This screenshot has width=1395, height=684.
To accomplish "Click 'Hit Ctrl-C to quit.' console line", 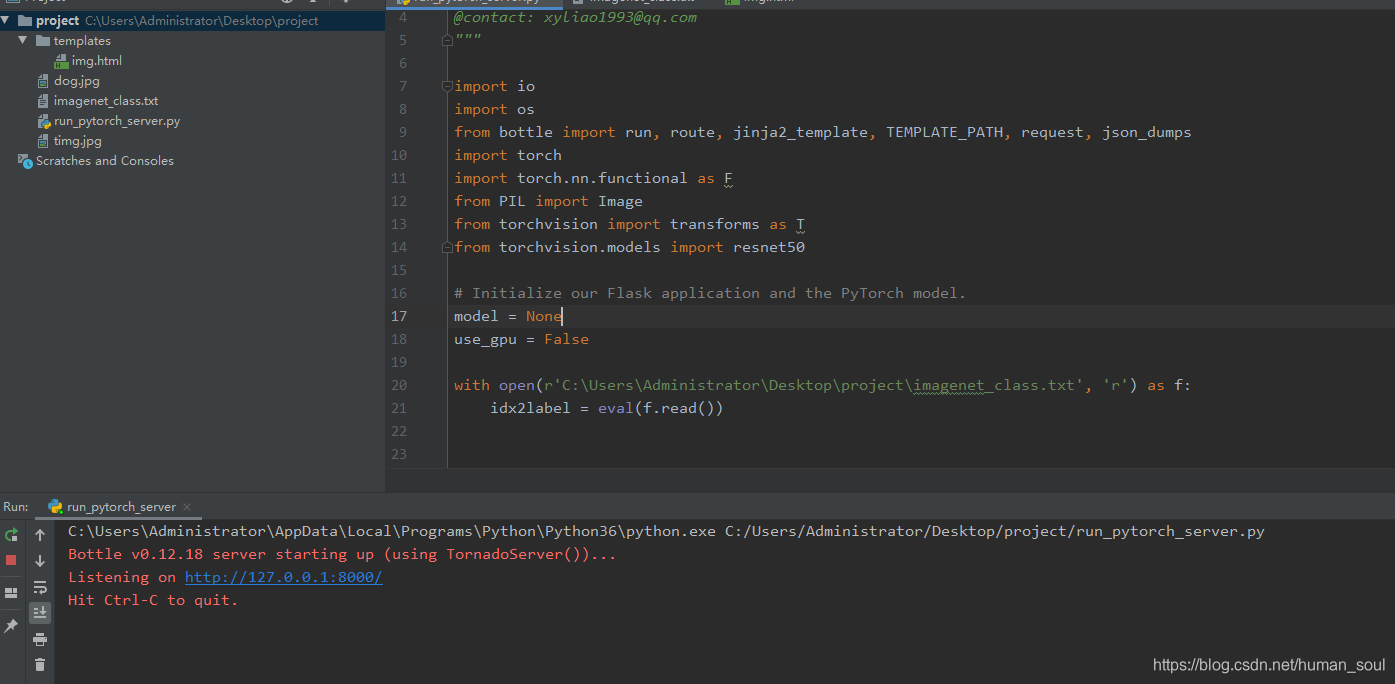I will click(153, 600).
